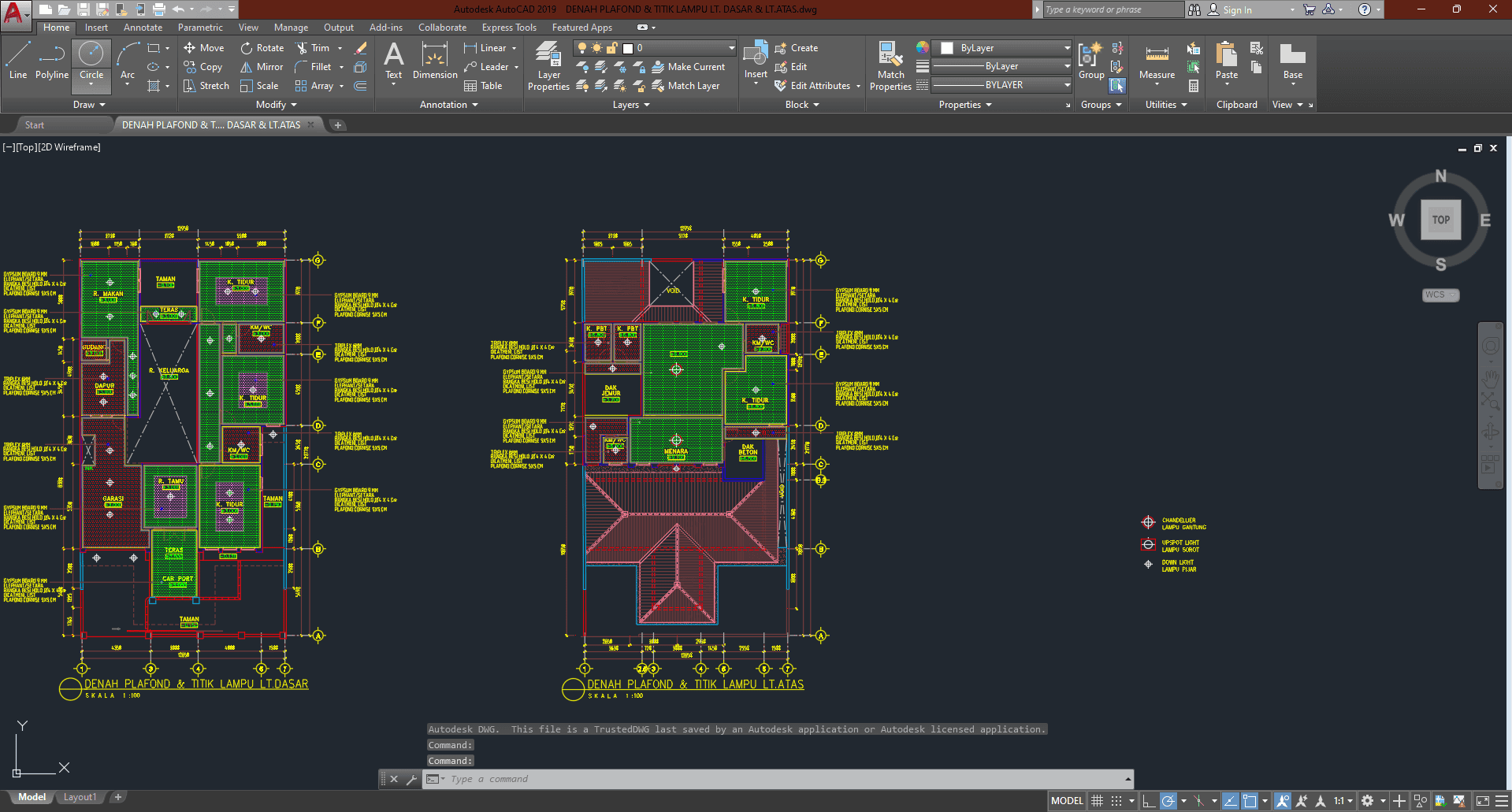Open the Annotate ribbon tab
The width and height of the screenshot is (1512, 812).
point(143,28)
